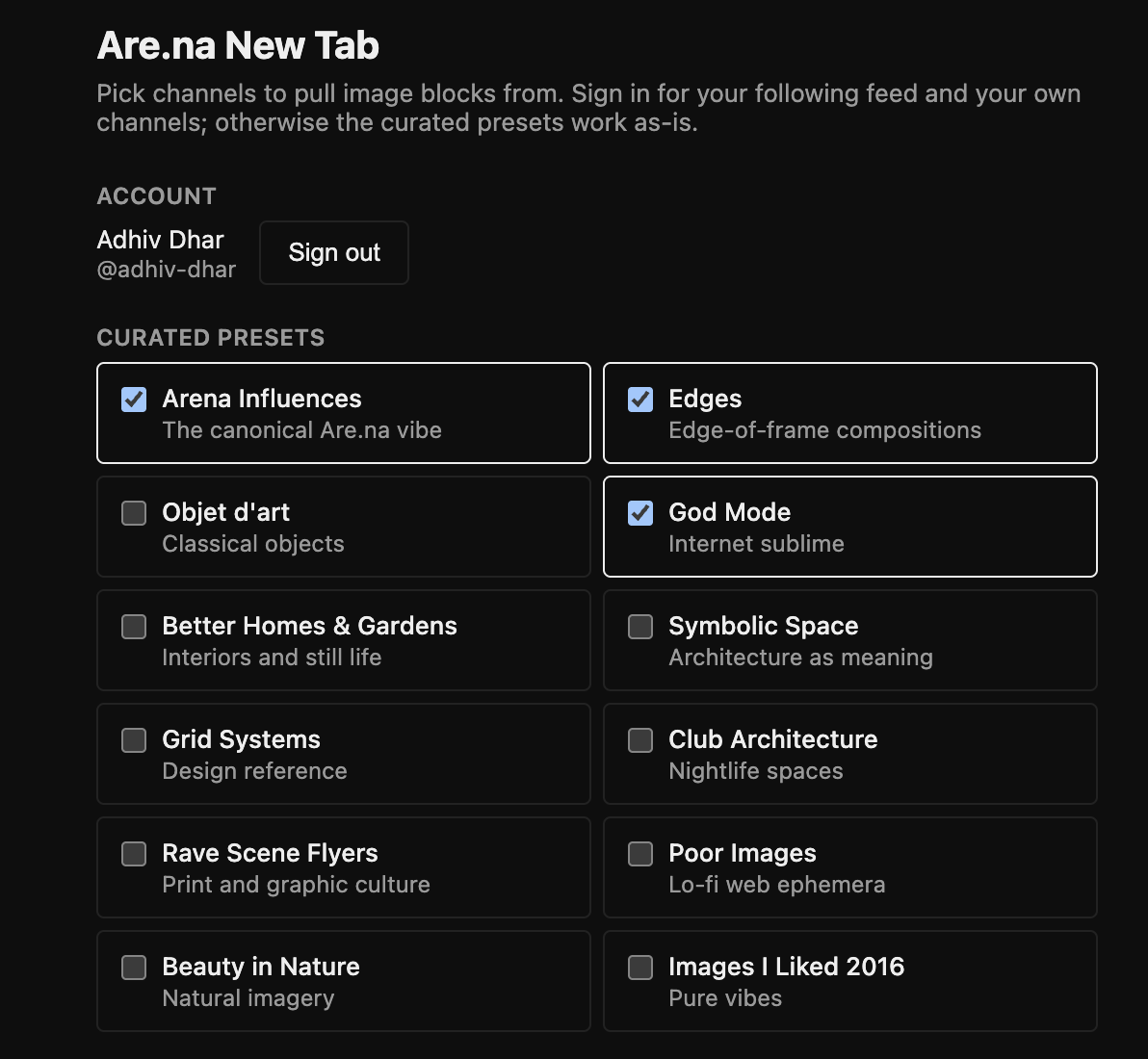The width and height of the screenshot is (1148, 1059).
Task: Click the "Better Homes & Gardens" title
Action: coord(310,626)
